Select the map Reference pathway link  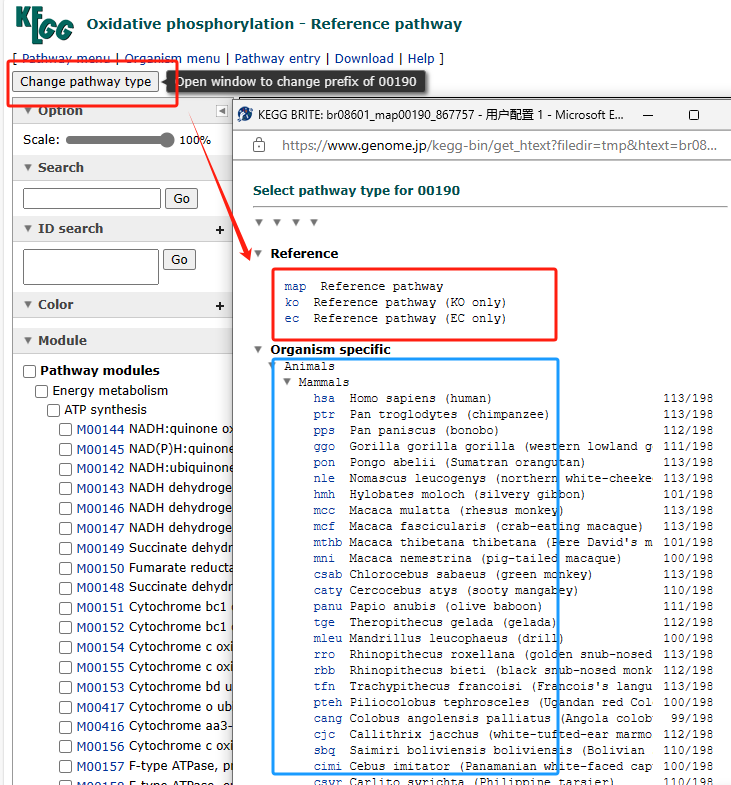(x=295, y=286)
